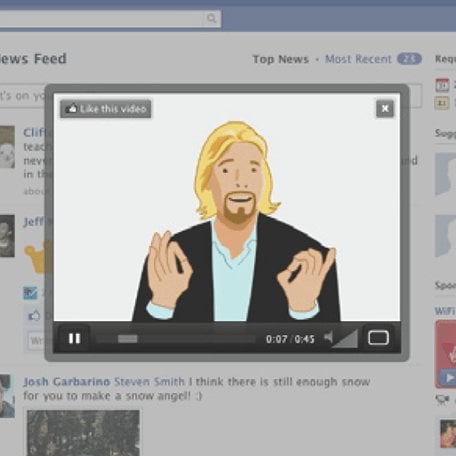456x456 pixels.
Task: Click the News Feed heading
Action: tap(33, 59)
